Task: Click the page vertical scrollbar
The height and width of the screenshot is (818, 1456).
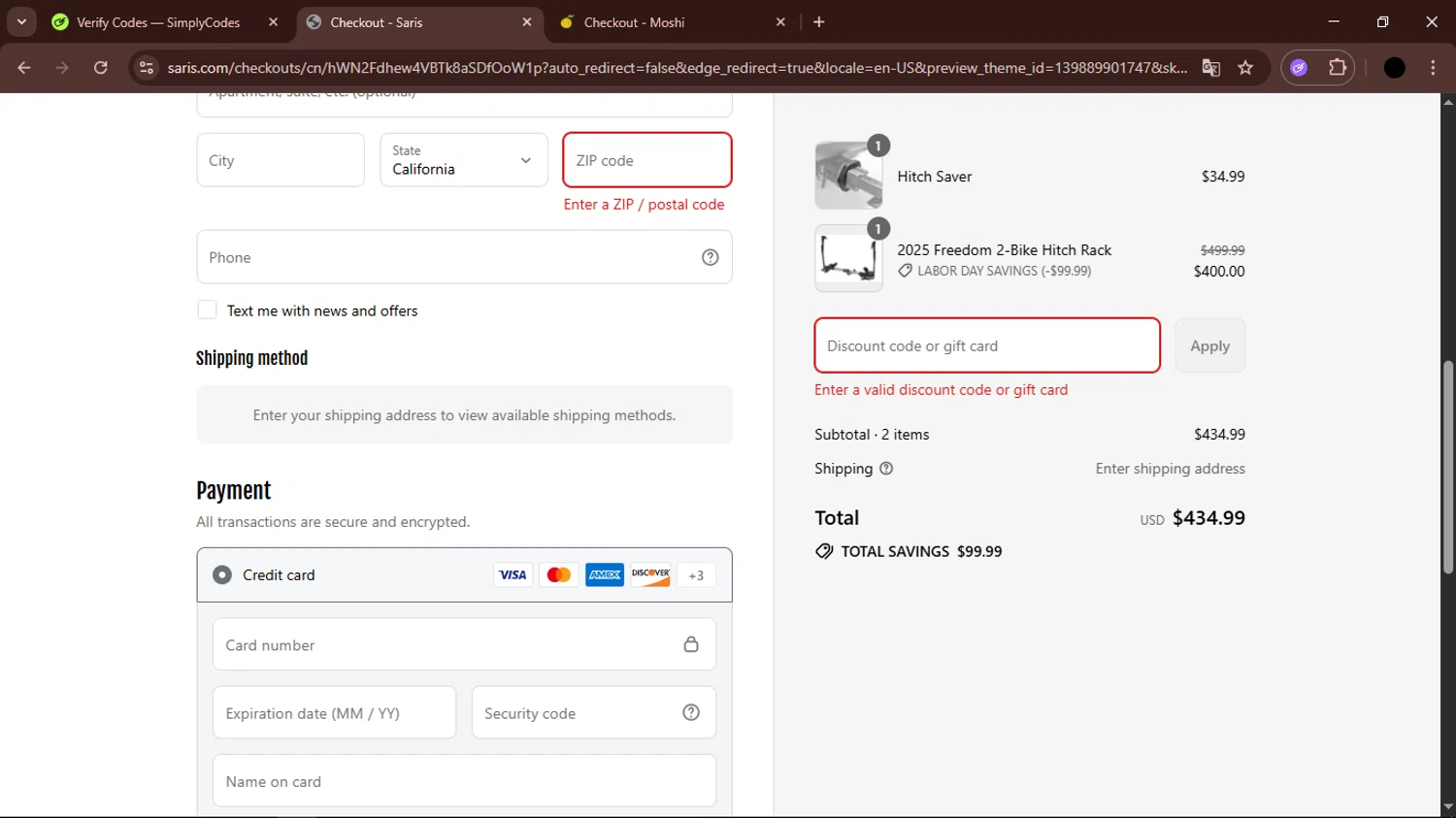Action: coord(1448,466)
